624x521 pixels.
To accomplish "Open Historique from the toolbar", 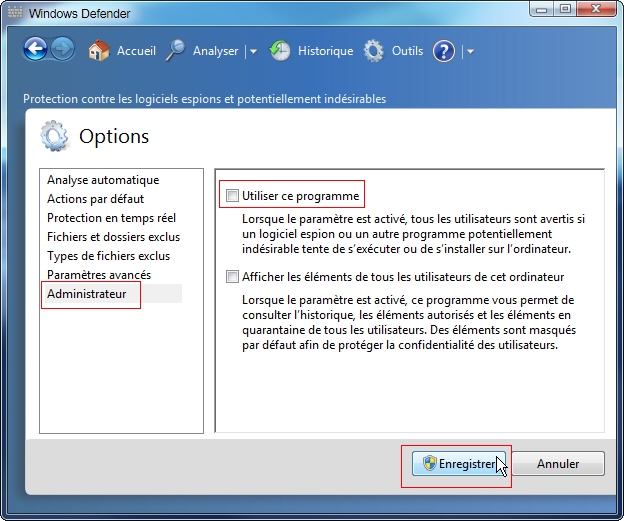I will click(326, 51).
